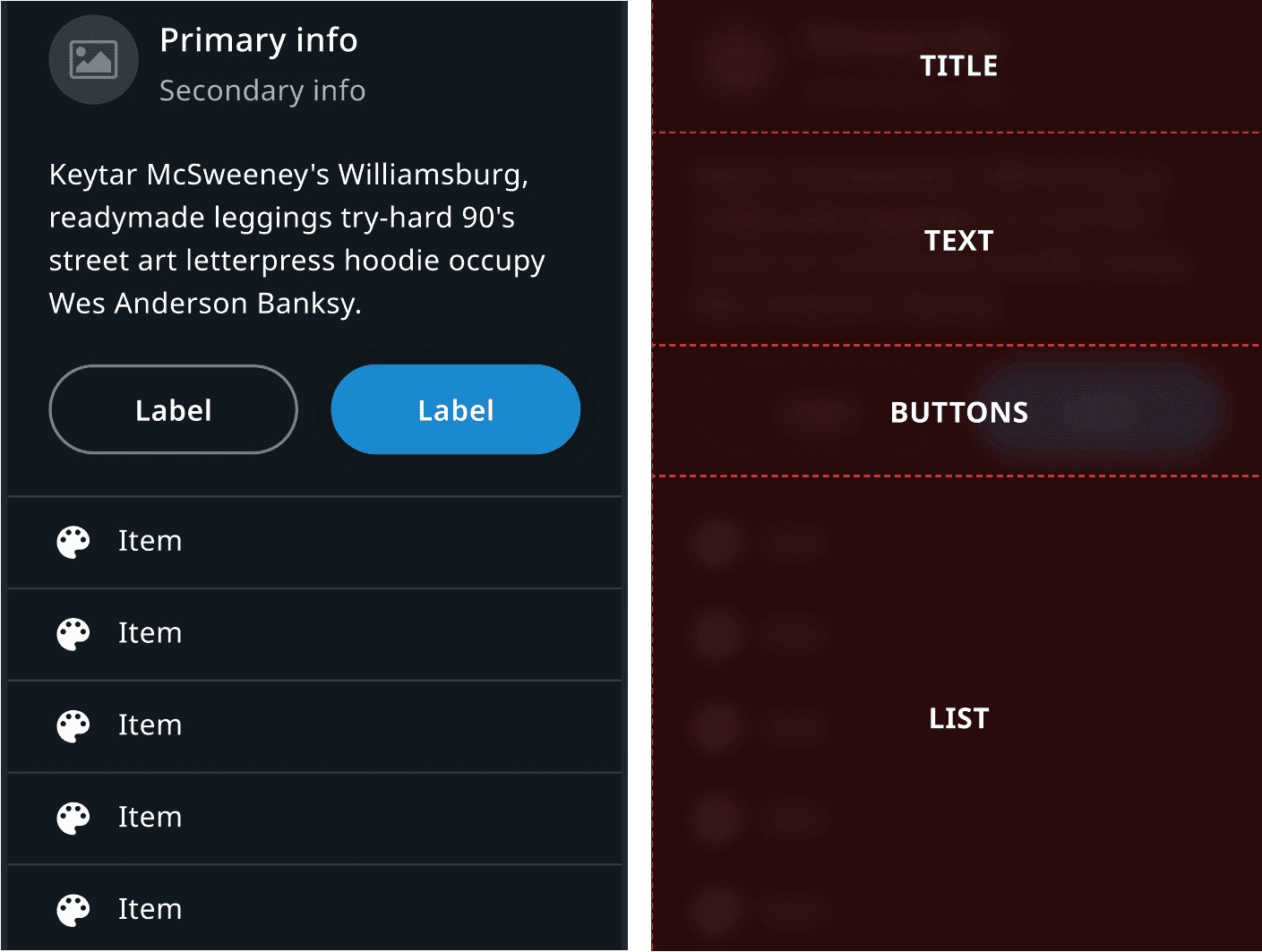Click the Keytar McSweeney's paragraph text

[x=296, y=238]
